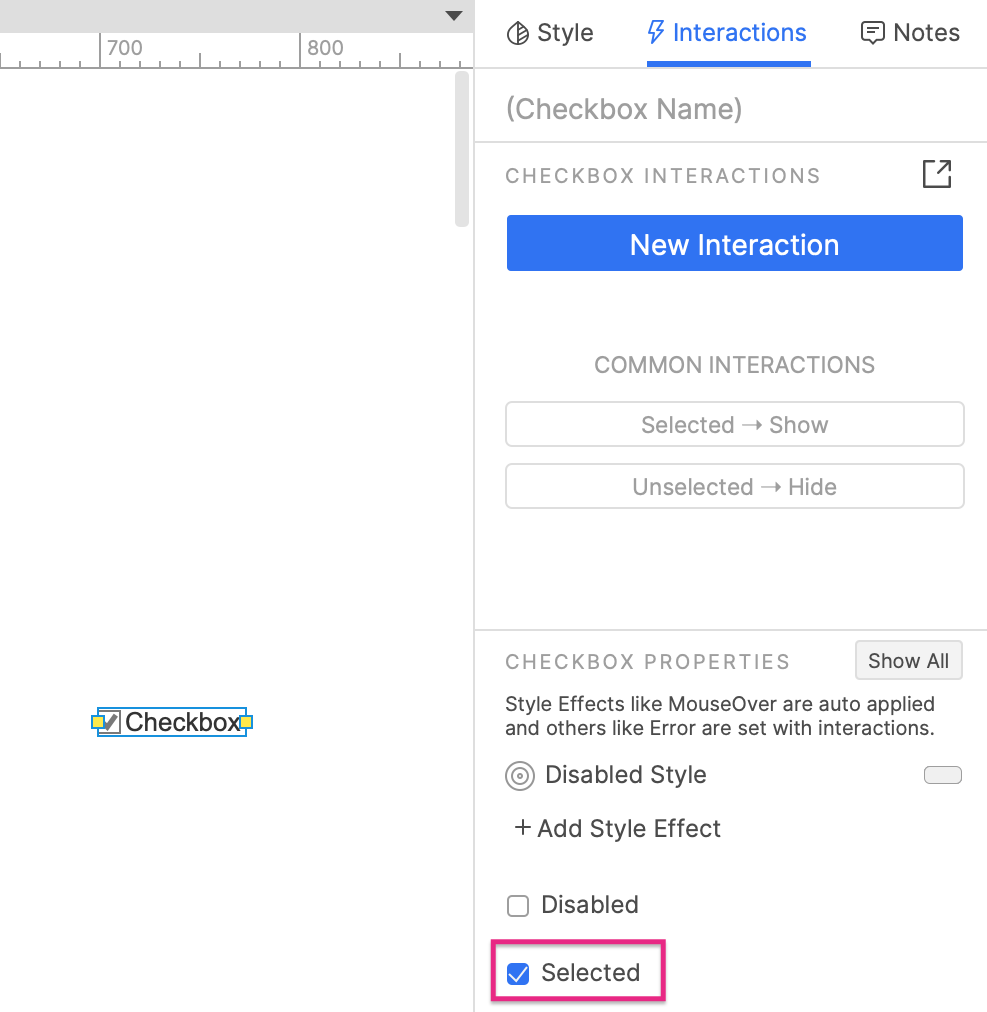Click the Checkbox Name field
987x1012 pixels.
click(x=731, y=108)
